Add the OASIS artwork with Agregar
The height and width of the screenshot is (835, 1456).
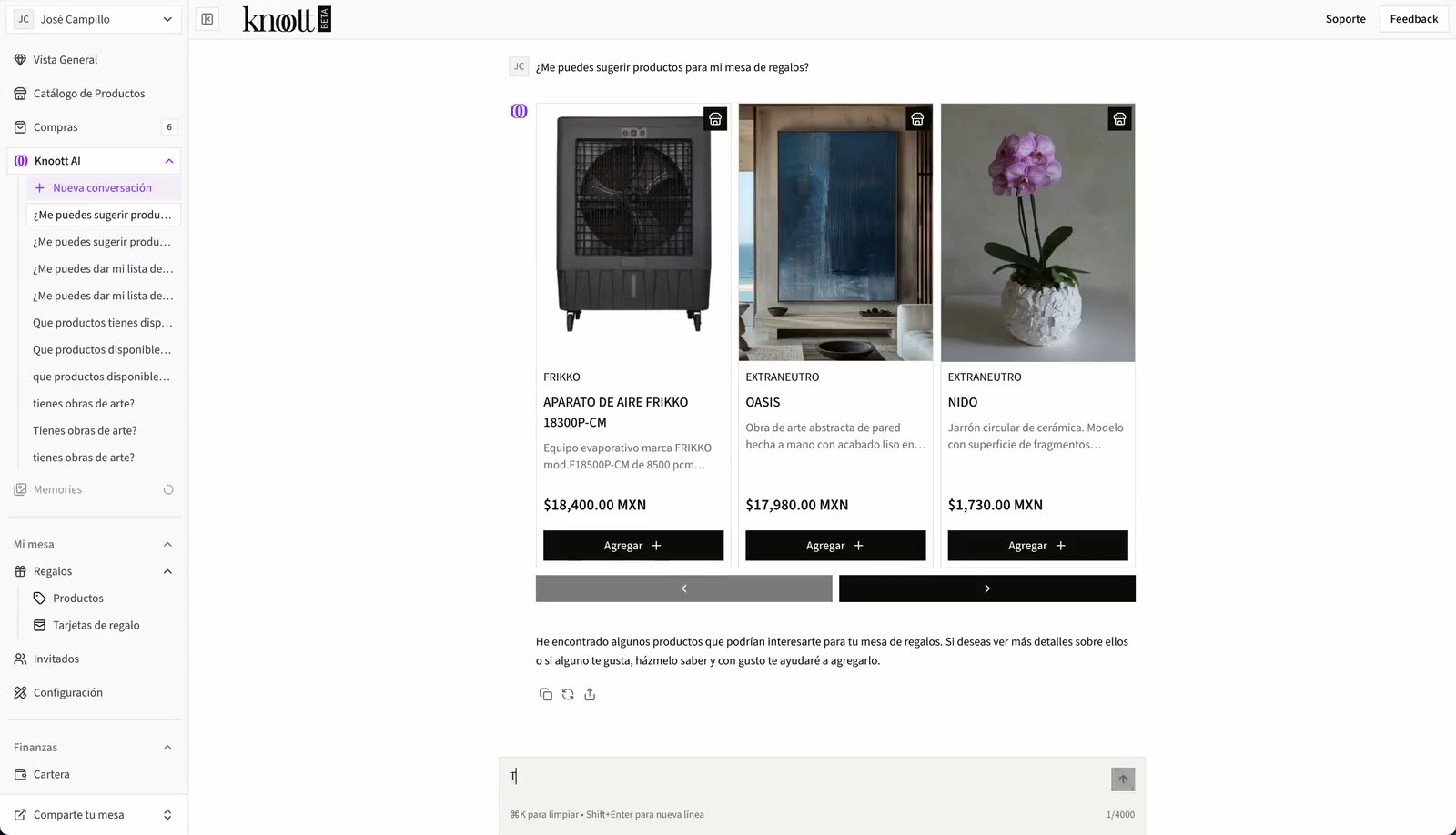834,546
